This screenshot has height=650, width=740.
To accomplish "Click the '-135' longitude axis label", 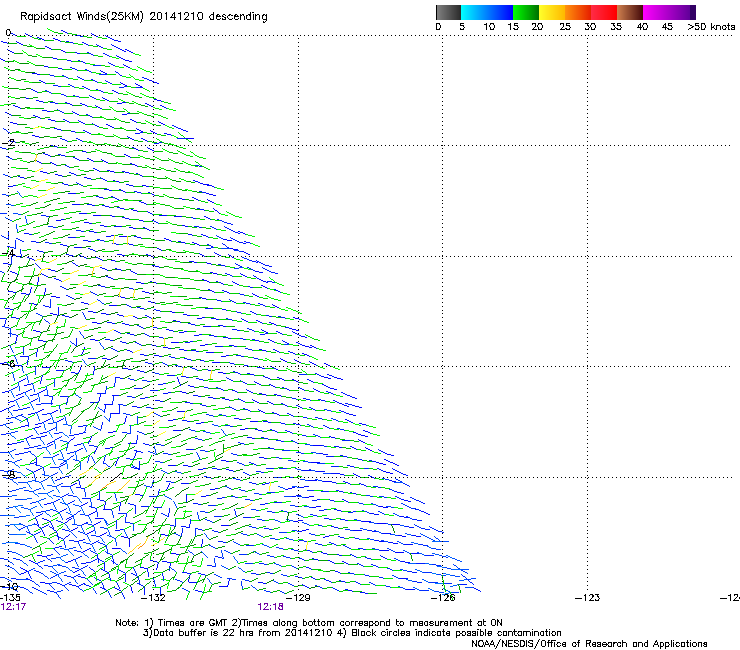I will [x=10, y=598].
